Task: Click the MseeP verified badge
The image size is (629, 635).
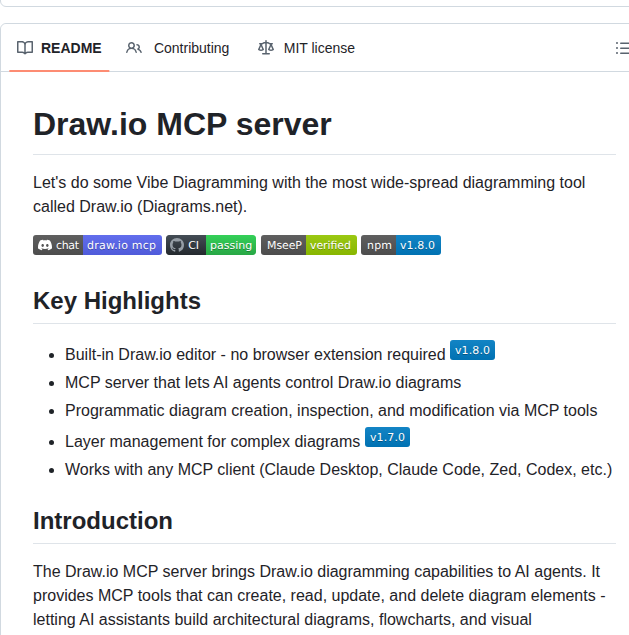Action: pyautogui.click(x=309, y=245)
